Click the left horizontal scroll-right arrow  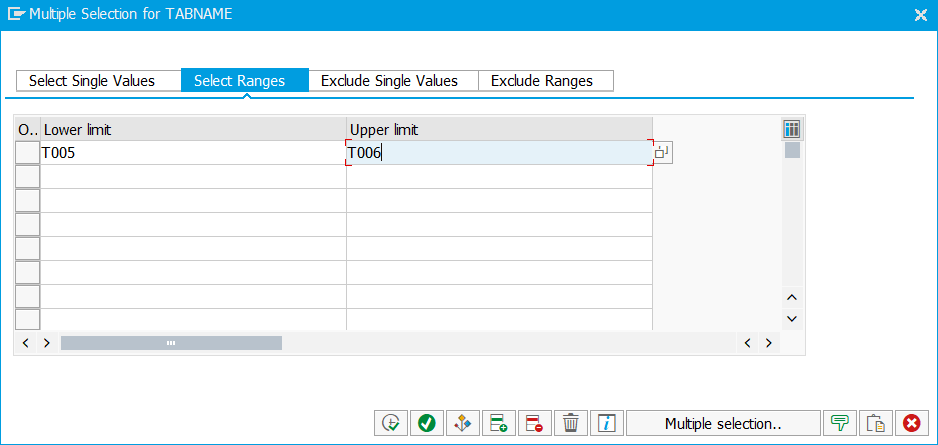click(47, 343)
